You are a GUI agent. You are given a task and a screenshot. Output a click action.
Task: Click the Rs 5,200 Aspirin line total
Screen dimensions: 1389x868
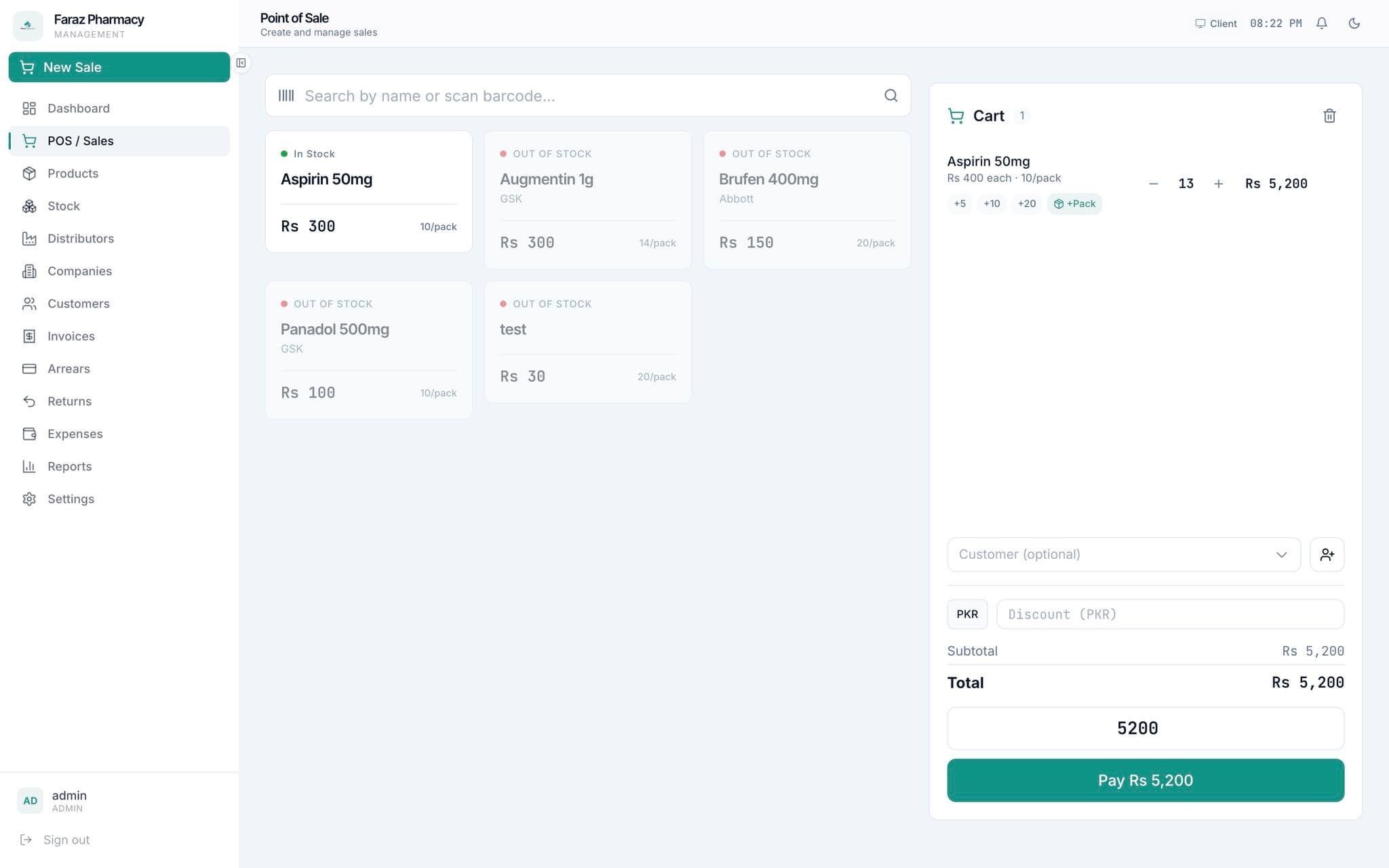pos(1276,184)
